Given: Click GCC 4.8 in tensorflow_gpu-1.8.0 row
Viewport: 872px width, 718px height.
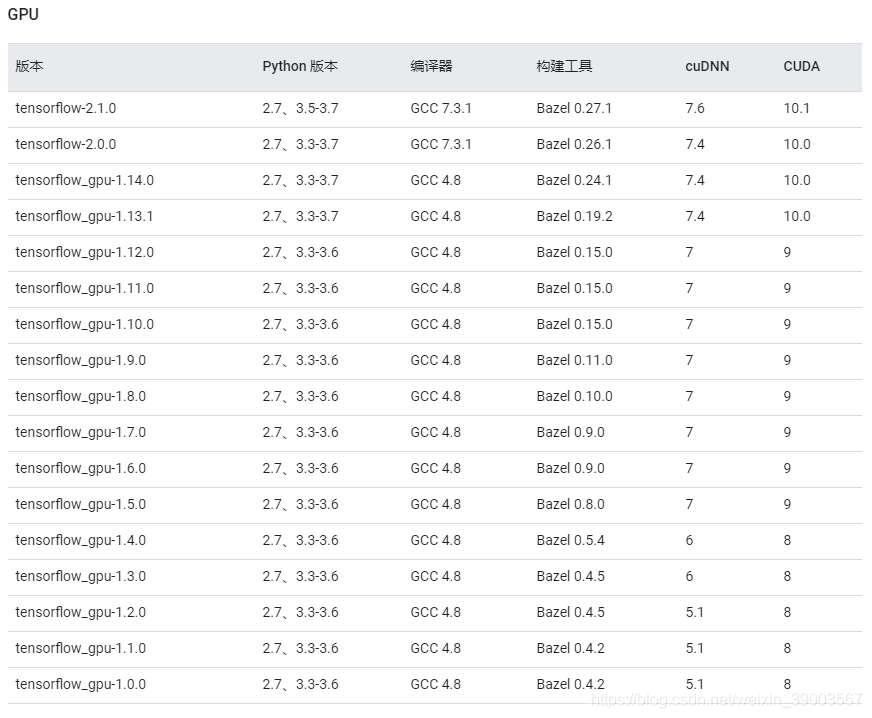Looking at the screenshot, I should 435,396.
